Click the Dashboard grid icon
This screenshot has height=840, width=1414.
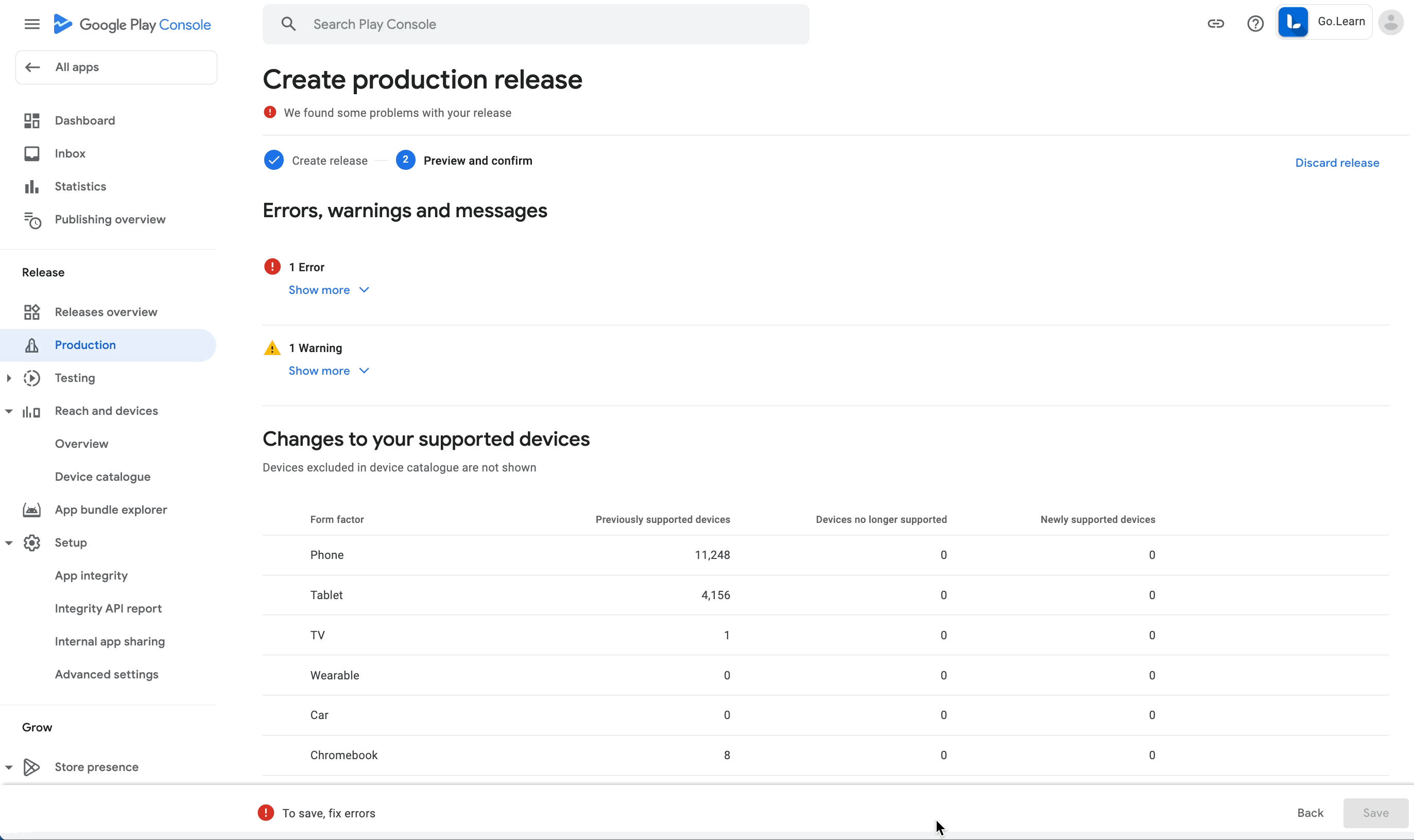coord(32,120)
